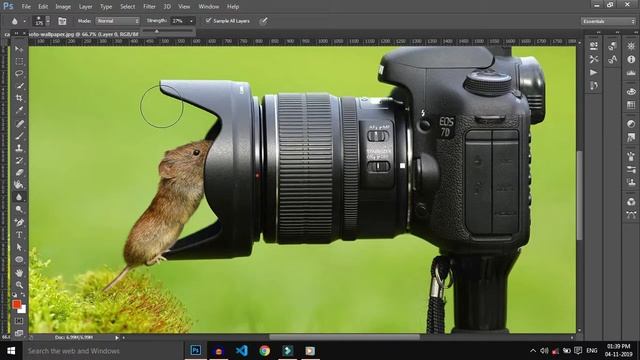Open the Tool Presets crossed-tools icon
This screenshot has width=640, height=360.
click(593, 59)
